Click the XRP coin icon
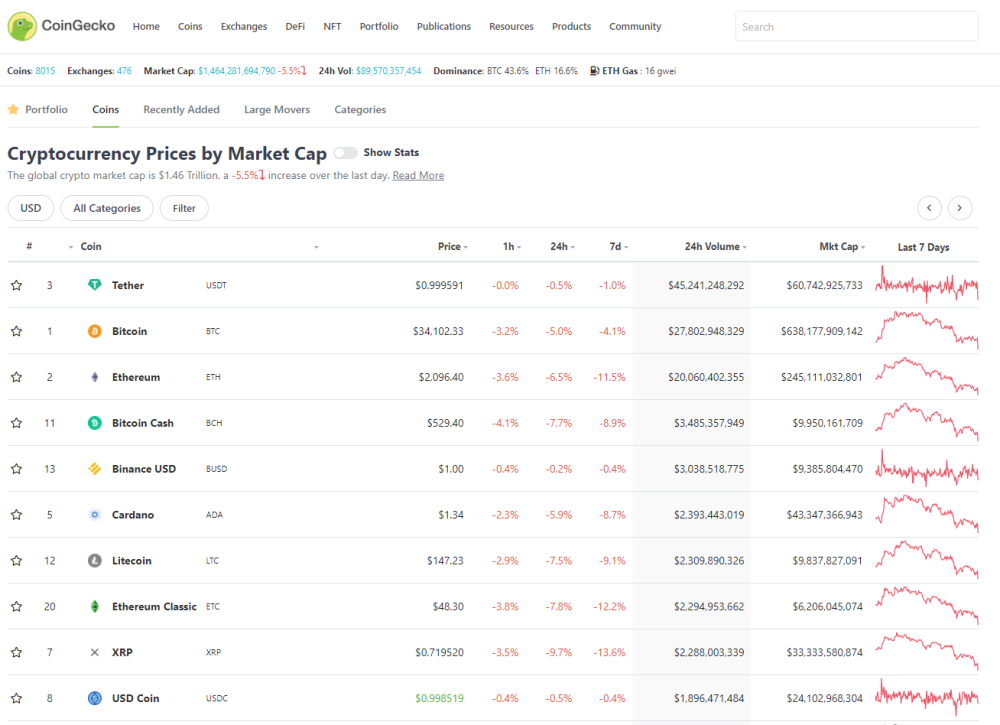The height and width of the screenshot is (725, 1000). click(x=94, y=652)
